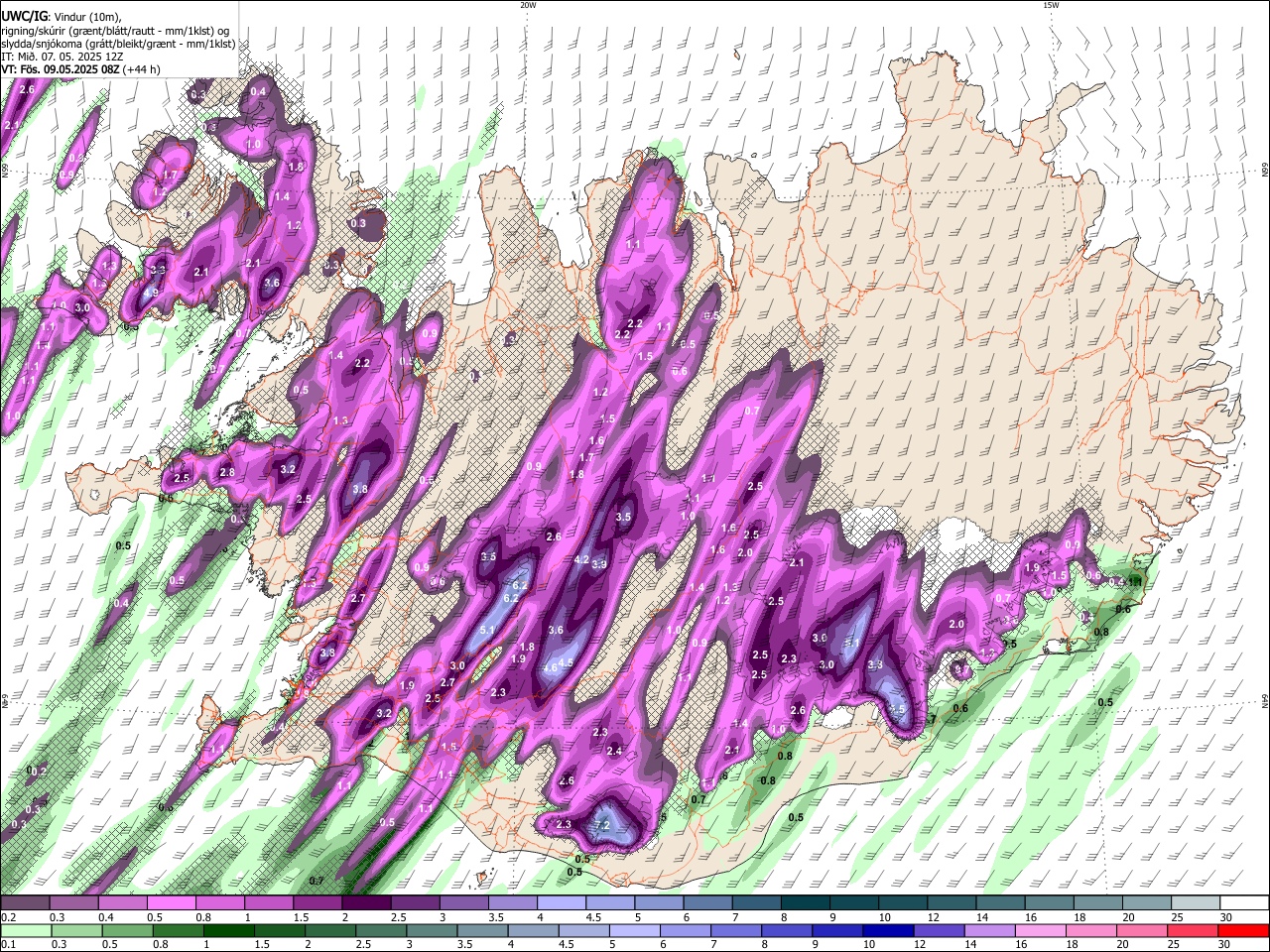Click the '2.8' value on the western peninsula
The height and width of the screenshot is (952, 1270).
(227, 473)
